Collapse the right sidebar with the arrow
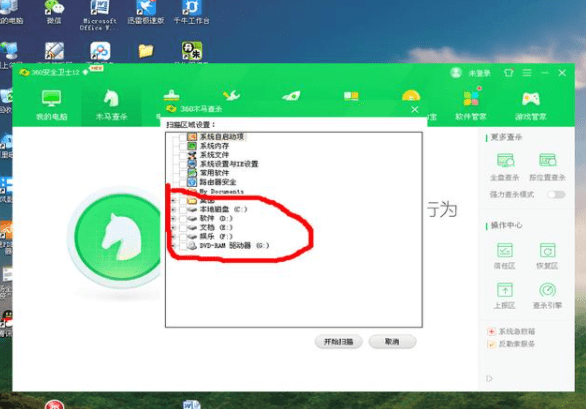Screen dimensions: 586x409 (x=489, y=379)
